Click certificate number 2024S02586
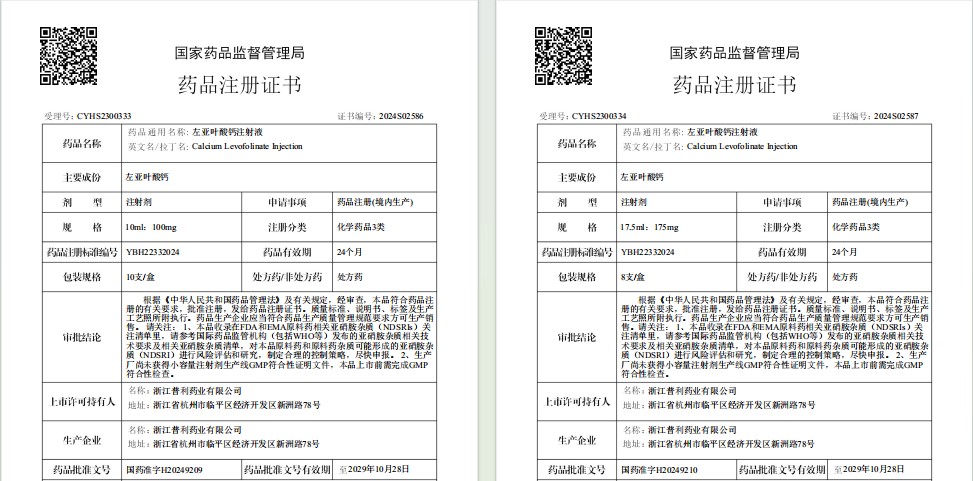Viewport: 973px width, 481px height. 401,116
